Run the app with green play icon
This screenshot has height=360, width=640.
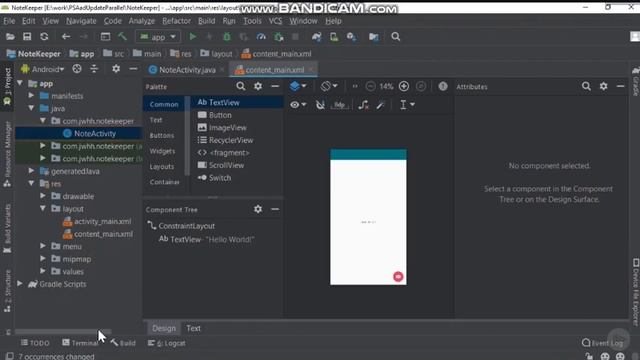(x=193, y=37)
